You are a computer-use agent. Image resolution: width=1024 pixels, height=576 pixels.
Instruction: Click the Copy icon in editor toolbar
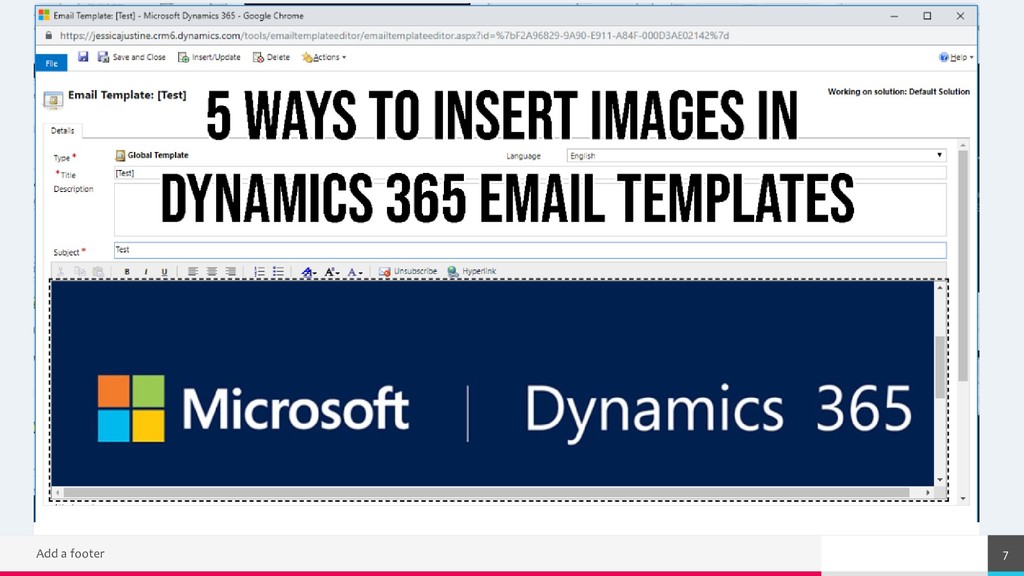pyautogui.click(x=80, y=272)
